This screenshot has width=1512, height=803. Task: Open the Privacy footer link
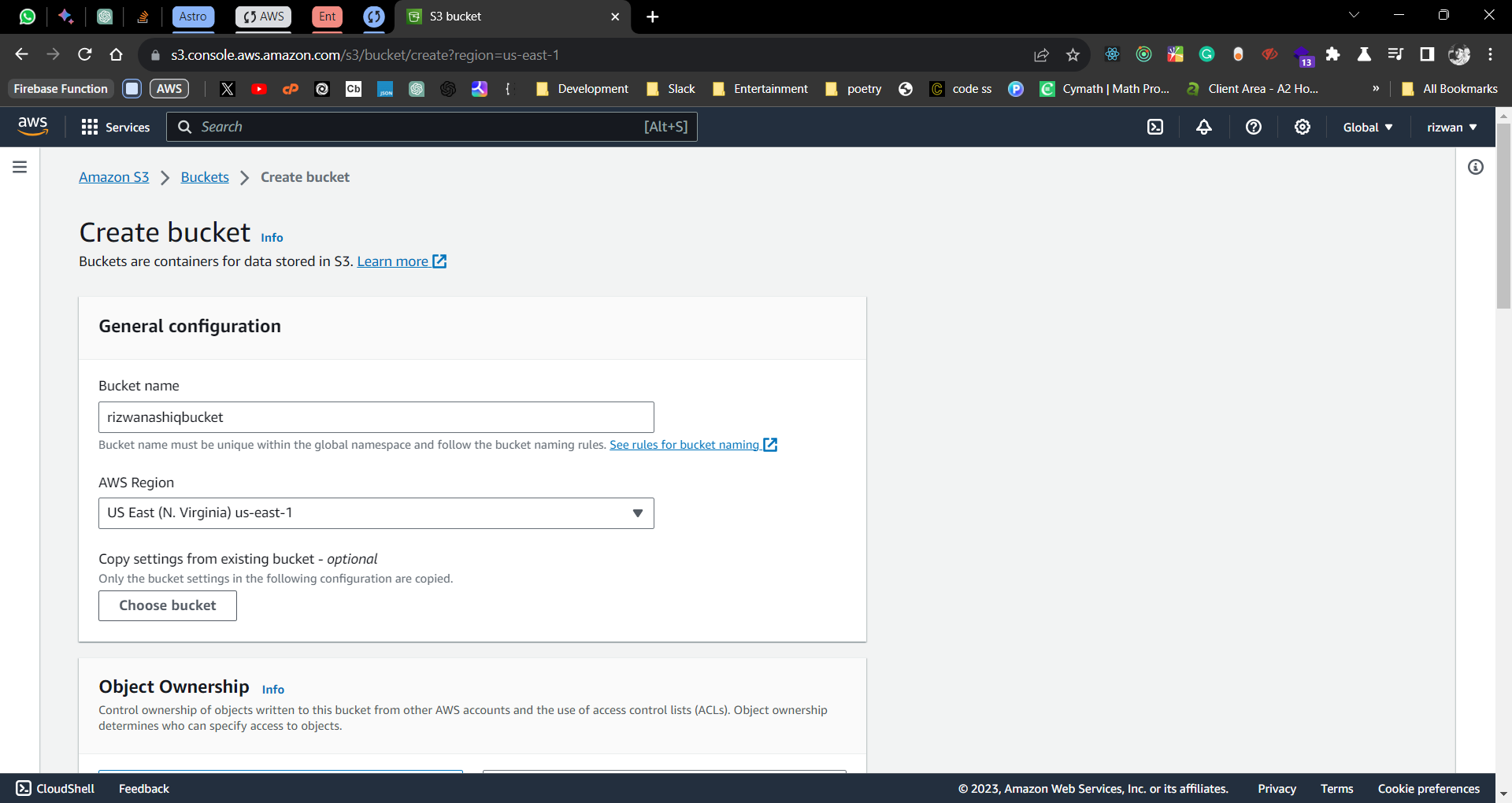click(1277, 788)
